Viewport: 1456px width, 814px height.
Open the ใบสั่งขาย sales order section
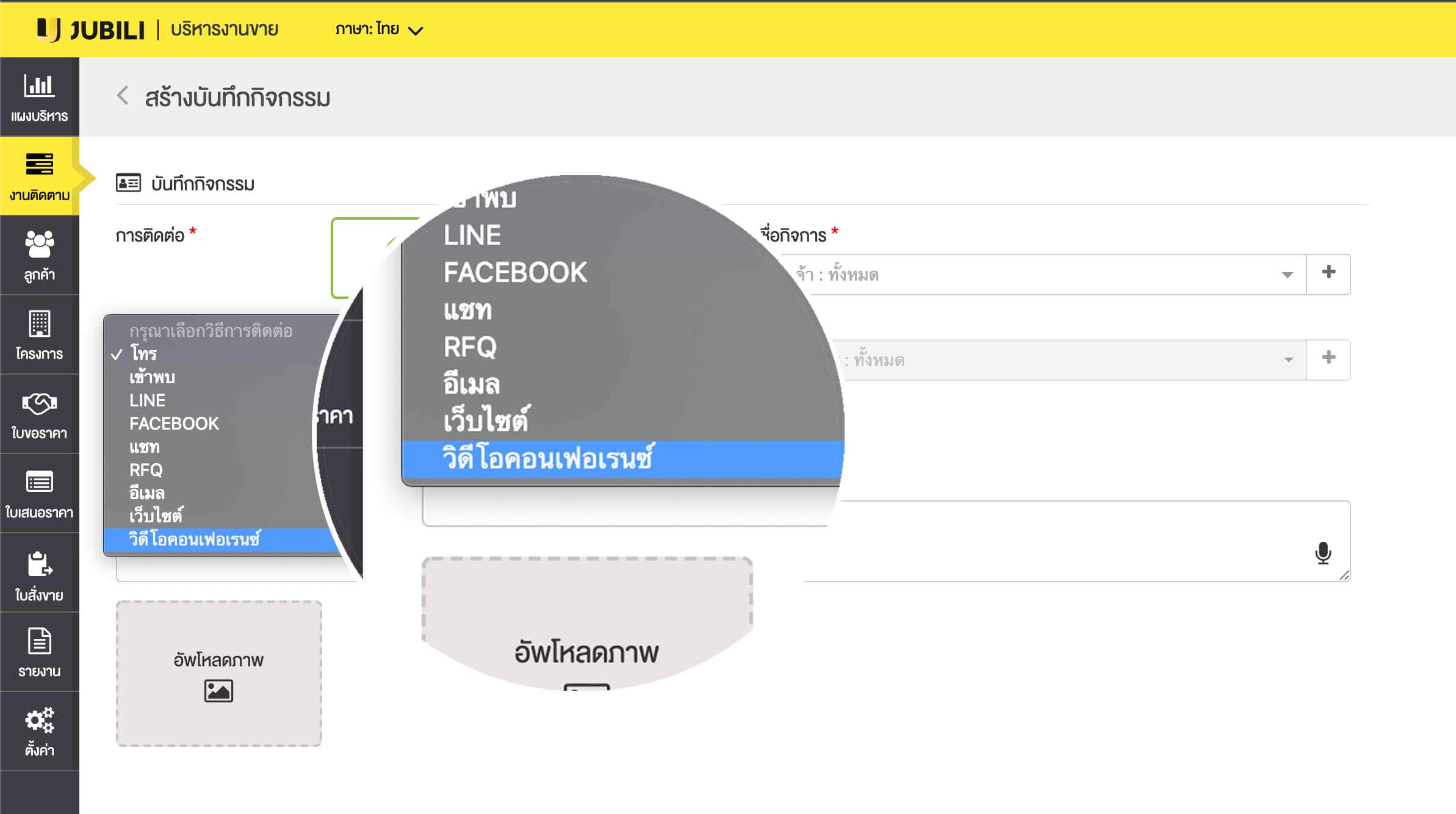(x=39, y=575)
